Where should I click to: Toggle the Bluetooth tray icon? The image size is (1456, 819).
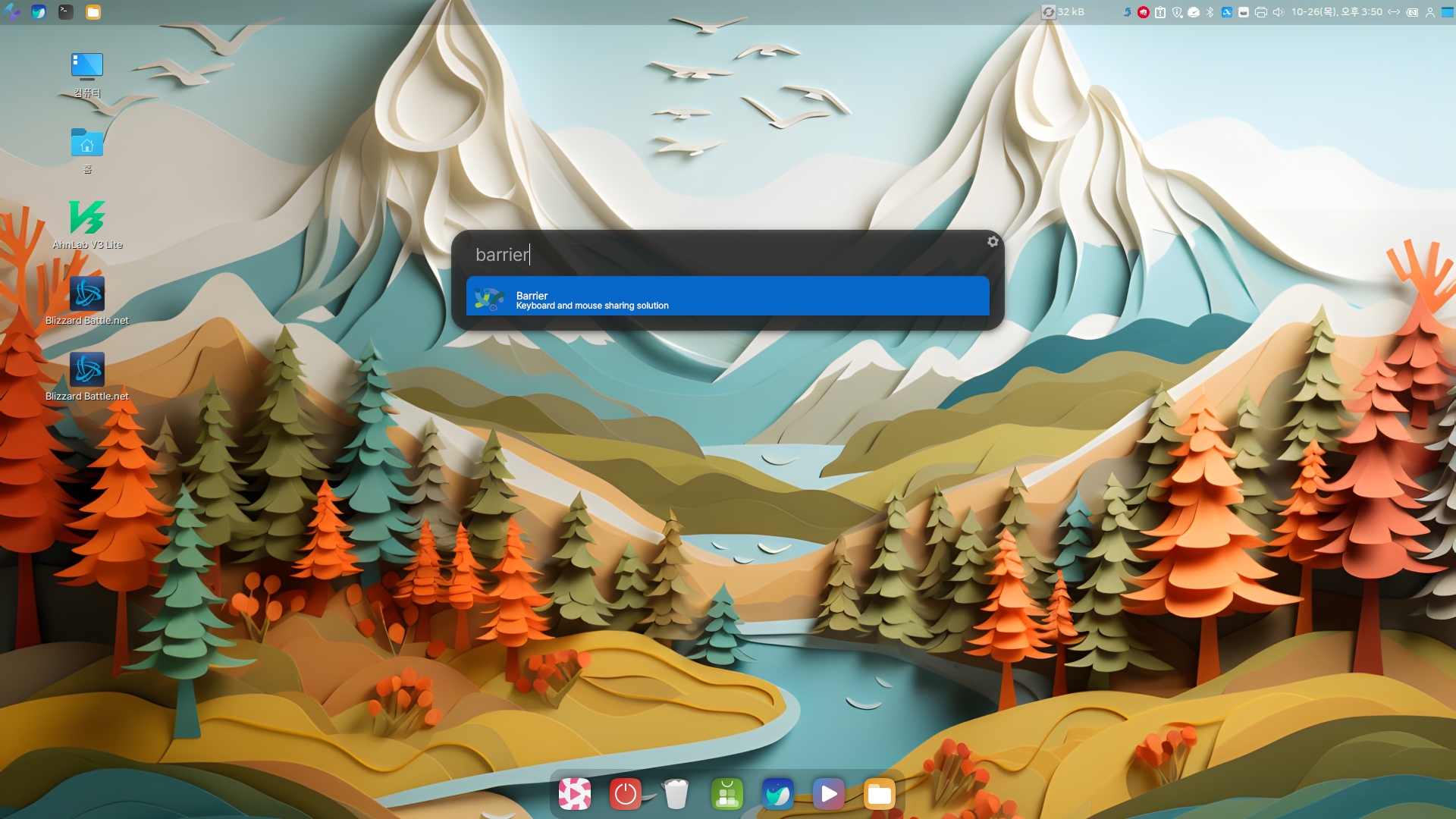pyautogui.click(x=1210, y=12)
